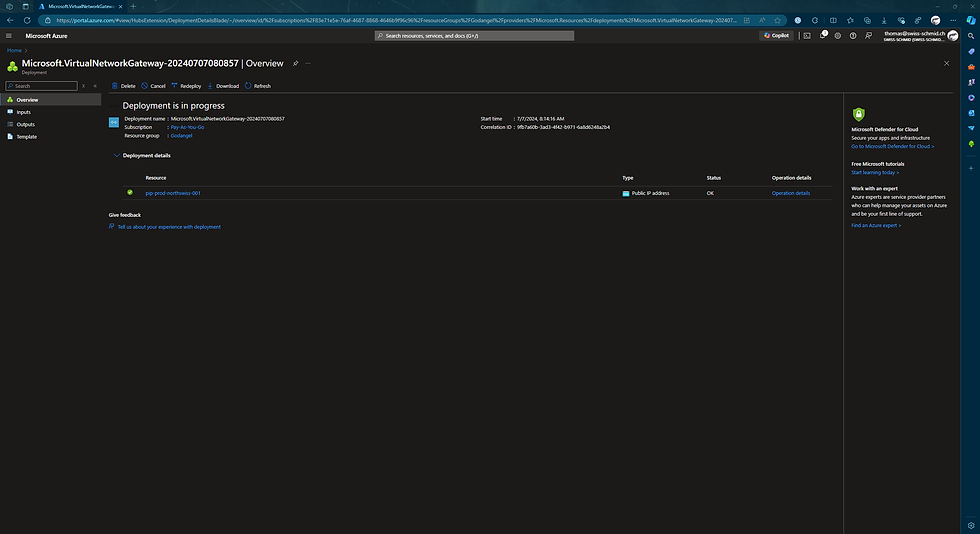
Task: Open the browser favorites list
Action: click(x=850, y=20)
